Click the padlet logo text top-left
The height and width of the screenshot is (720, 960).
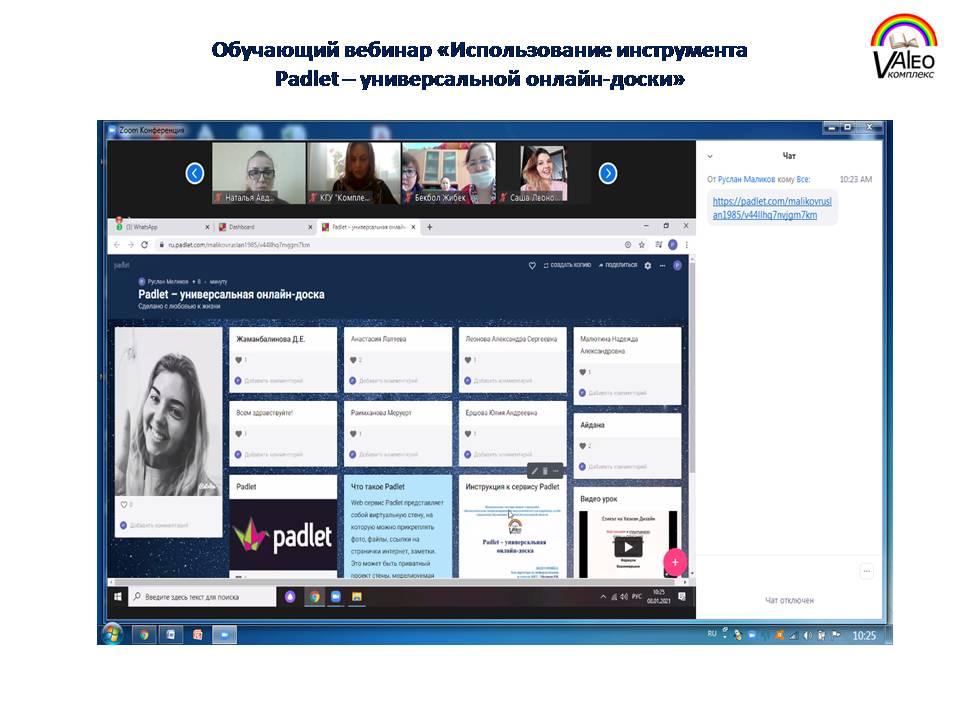click(x=122, y=265)
